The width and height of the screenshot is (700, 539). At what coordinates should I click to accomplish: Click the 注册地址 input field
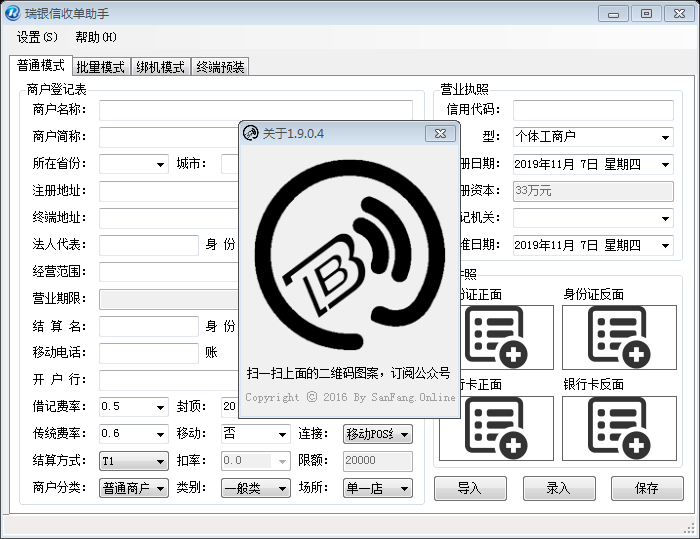tap(169, 191)
